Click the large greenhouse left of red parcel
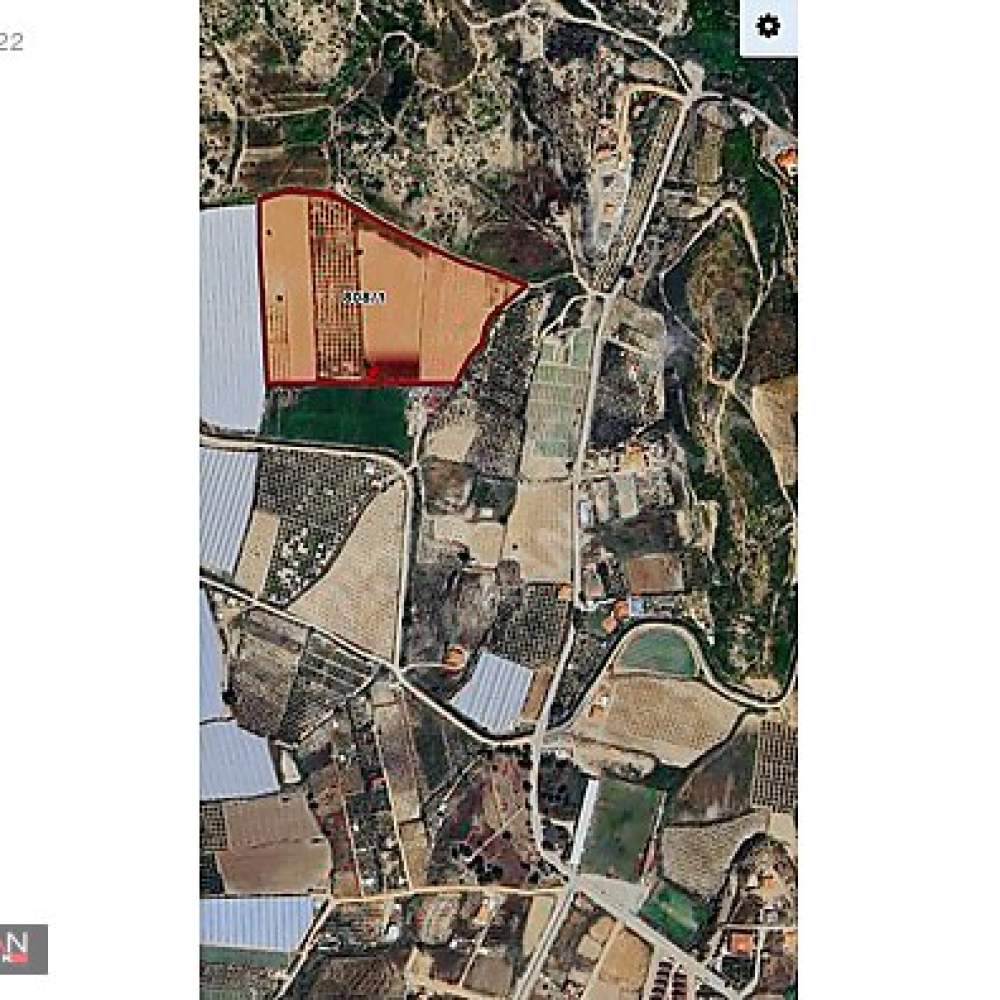 click(231, 318)
